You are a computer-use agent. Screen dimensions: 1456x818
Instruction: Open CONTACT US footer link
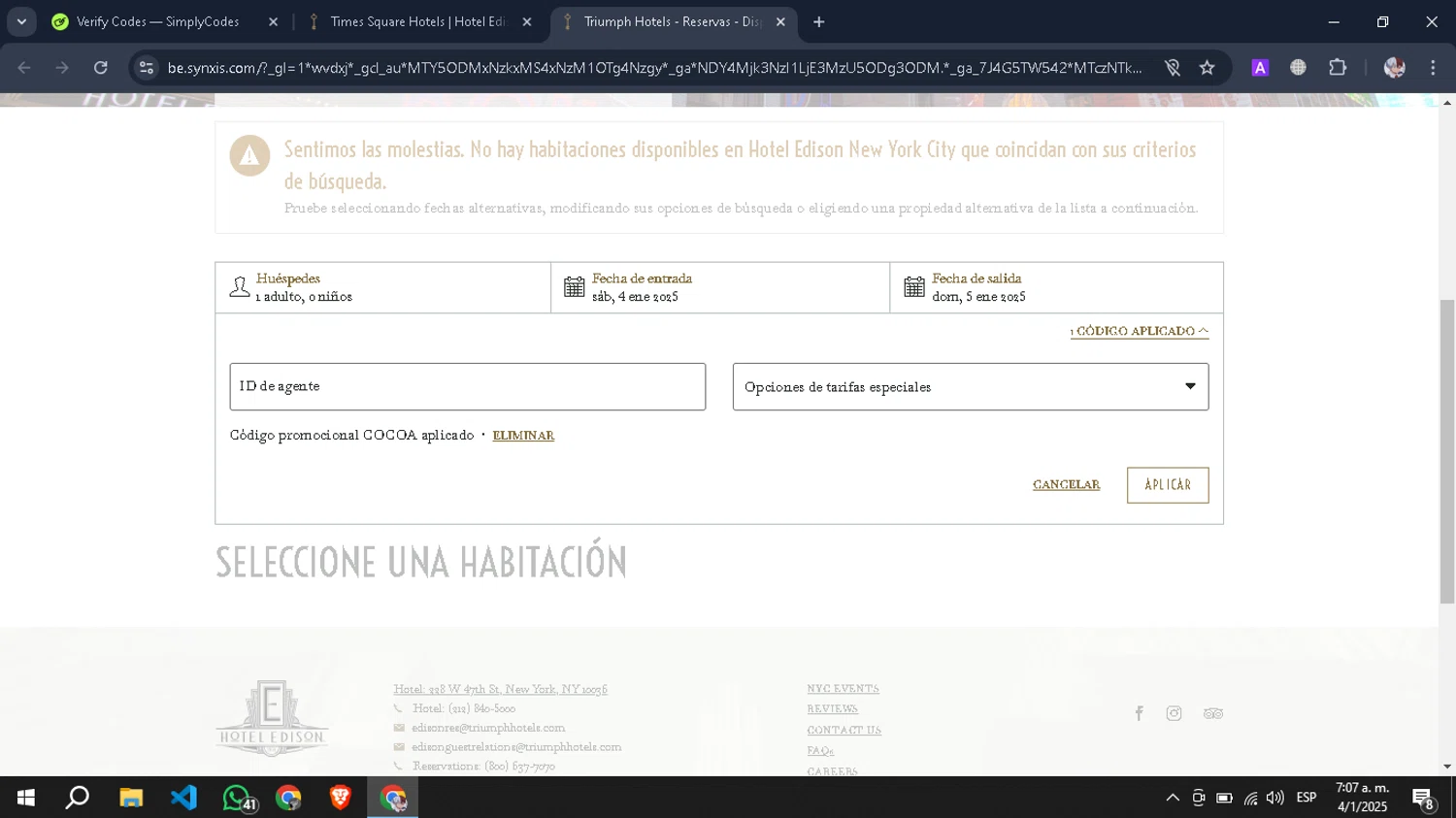point(844,731)
